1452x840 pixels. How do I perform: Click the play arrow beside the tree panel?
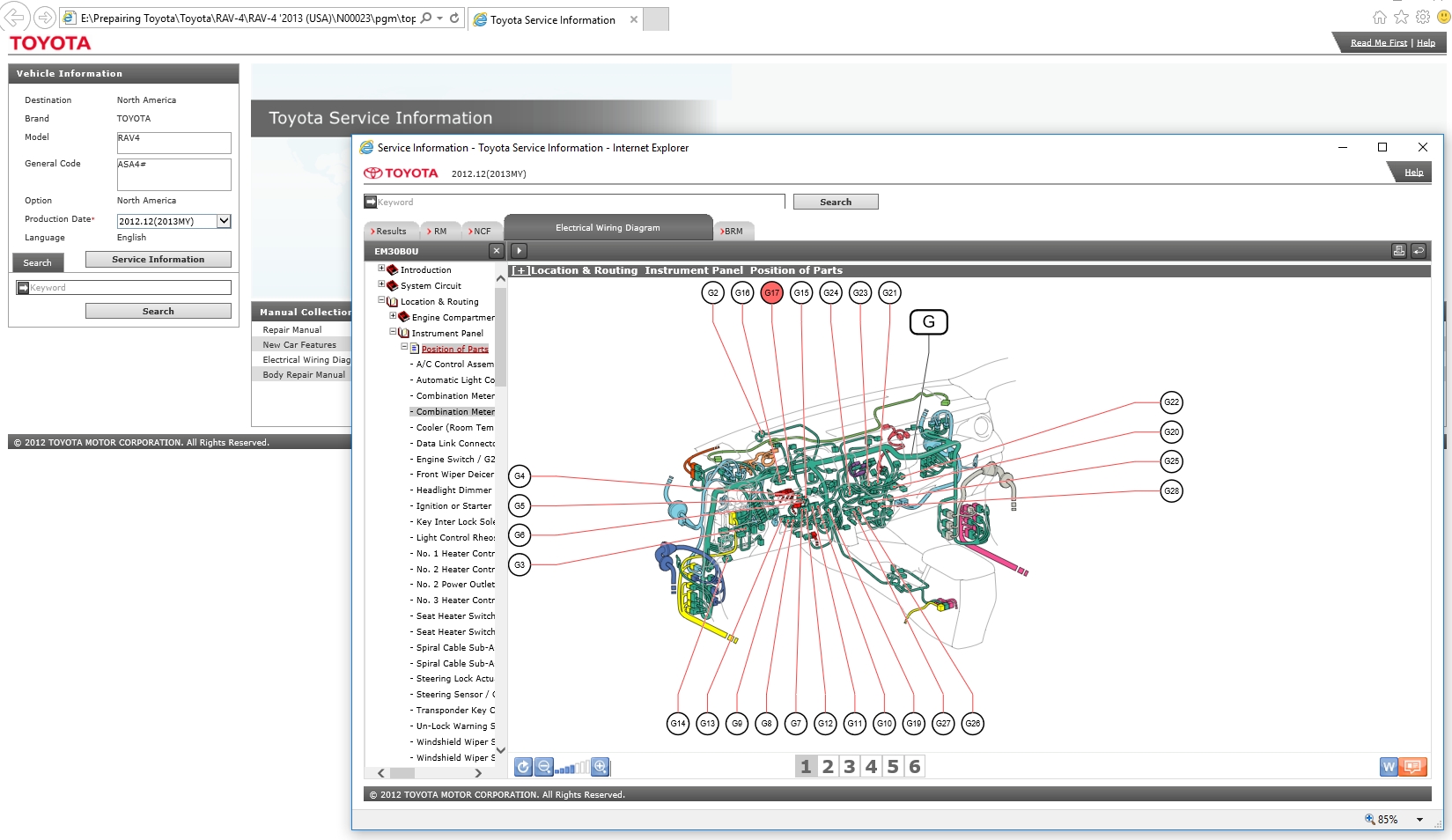coord(519,251)
